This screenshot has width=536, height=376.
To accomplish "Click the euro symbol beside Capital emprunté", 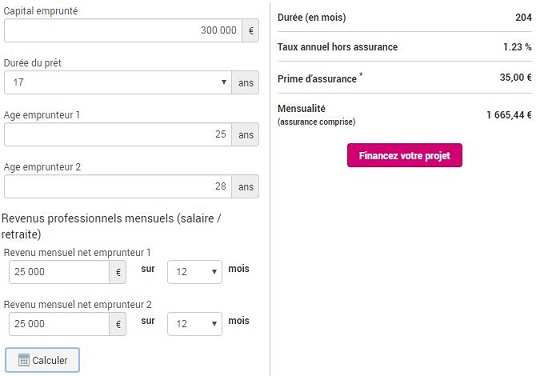I will (251, 30).
